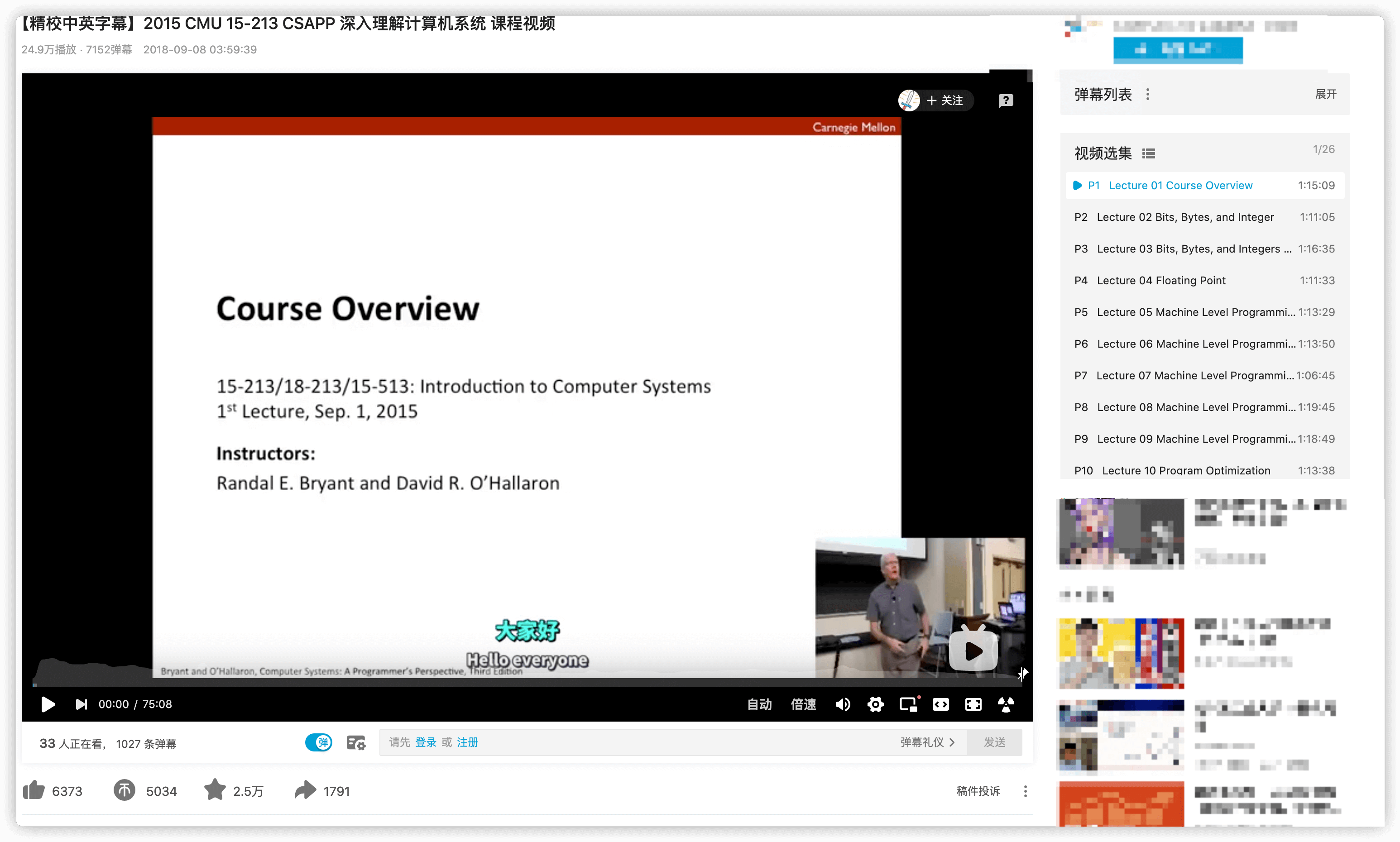1400x842 pixels.
Task: Switch to wide-screen mode icon
Action: (x=940, y=705)
